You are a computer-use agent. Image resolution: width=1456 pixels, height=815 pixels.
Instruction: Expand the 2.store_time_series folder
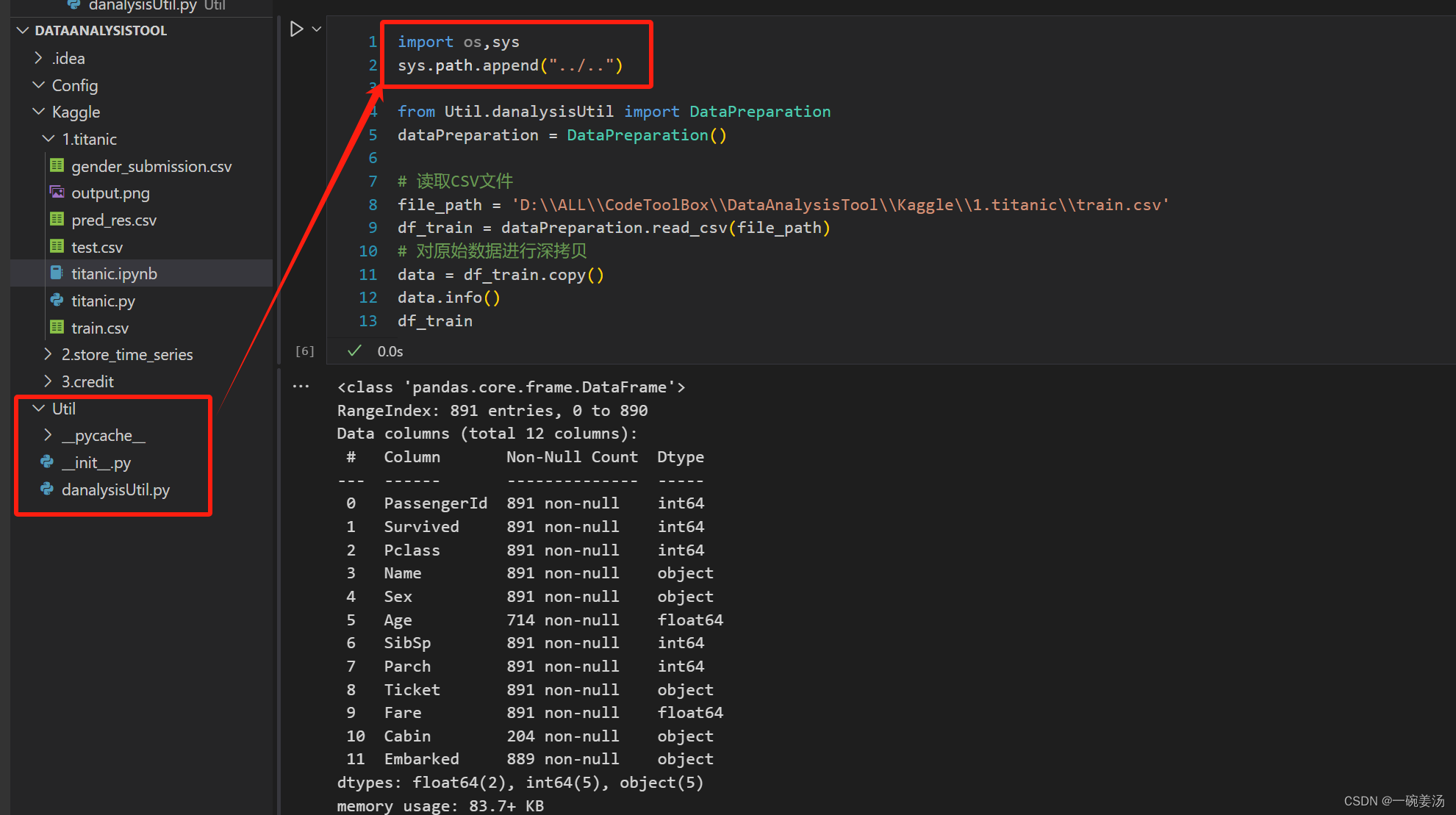coord(49,354)
